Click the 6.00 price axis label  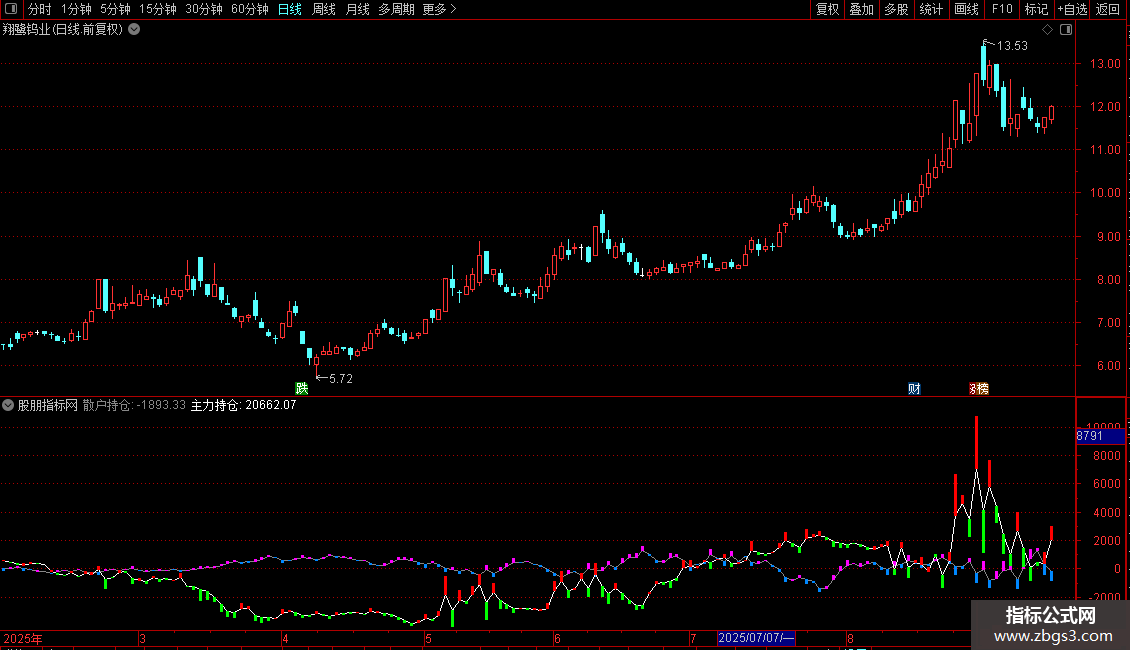point(1108,365)
